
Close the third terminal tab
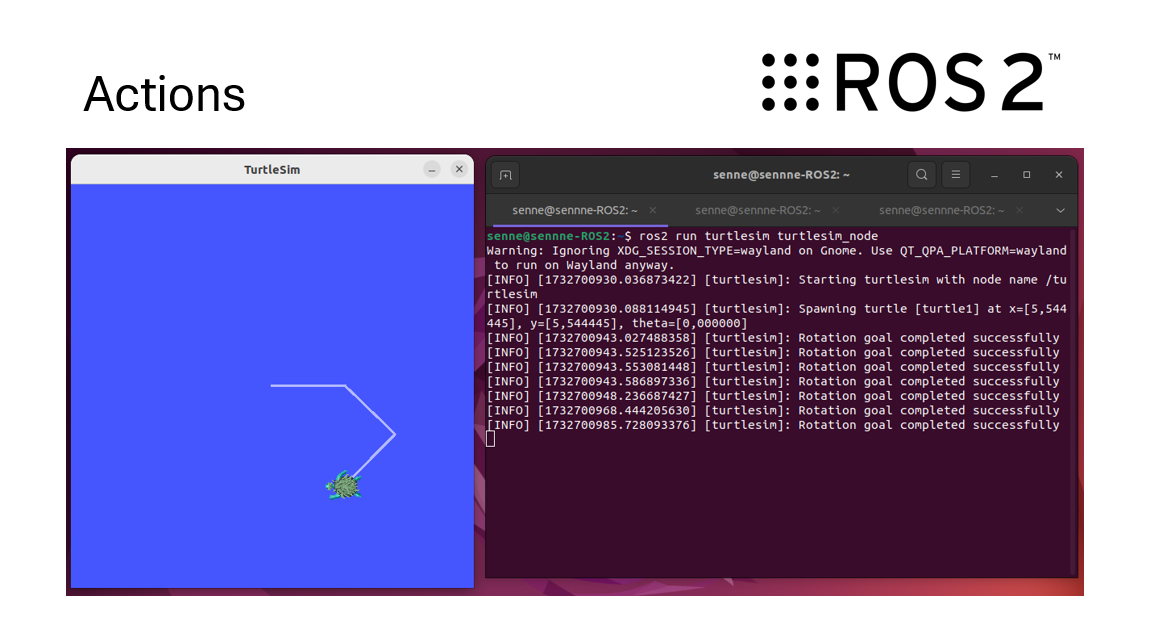pyautogui.click(x=1019, y=210)
